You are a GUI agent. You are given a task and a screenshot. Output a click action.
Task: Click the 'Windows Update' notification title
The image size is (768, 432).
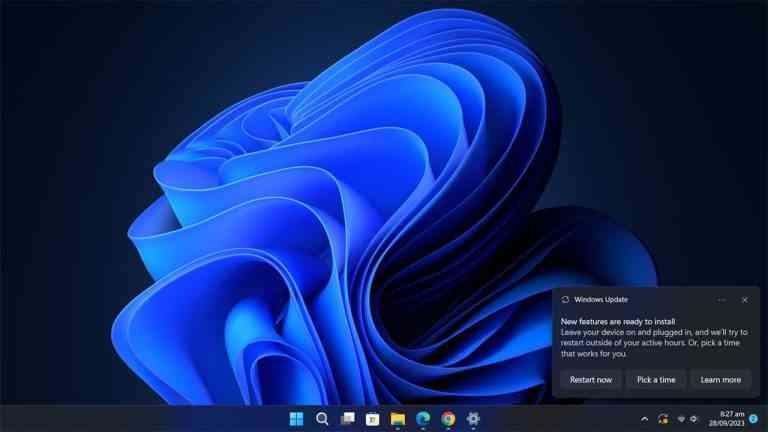pyautogui.click(x=601, y=300)
